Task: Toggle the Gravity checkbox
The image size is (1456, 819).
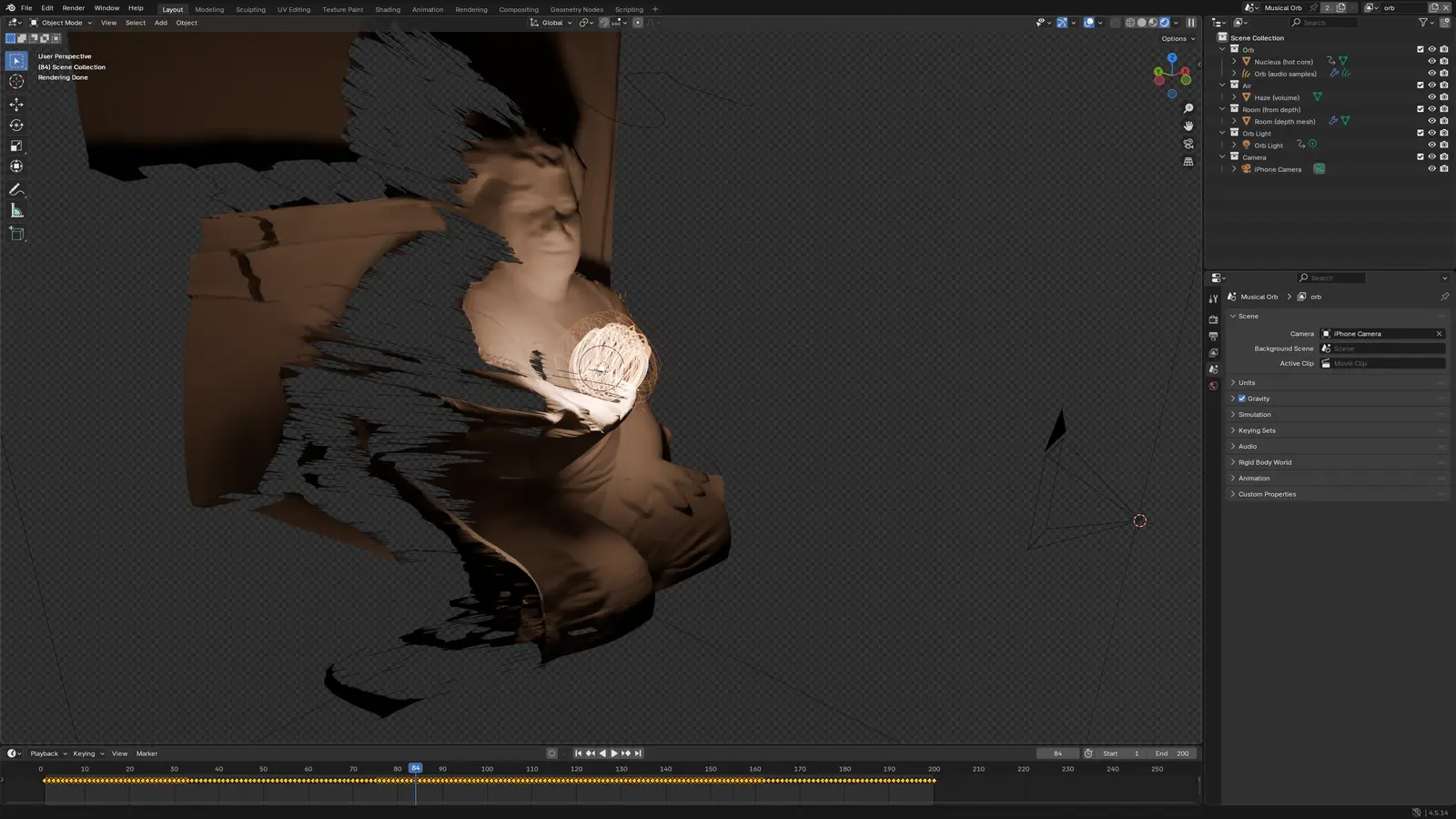Action: point(1241,399)
